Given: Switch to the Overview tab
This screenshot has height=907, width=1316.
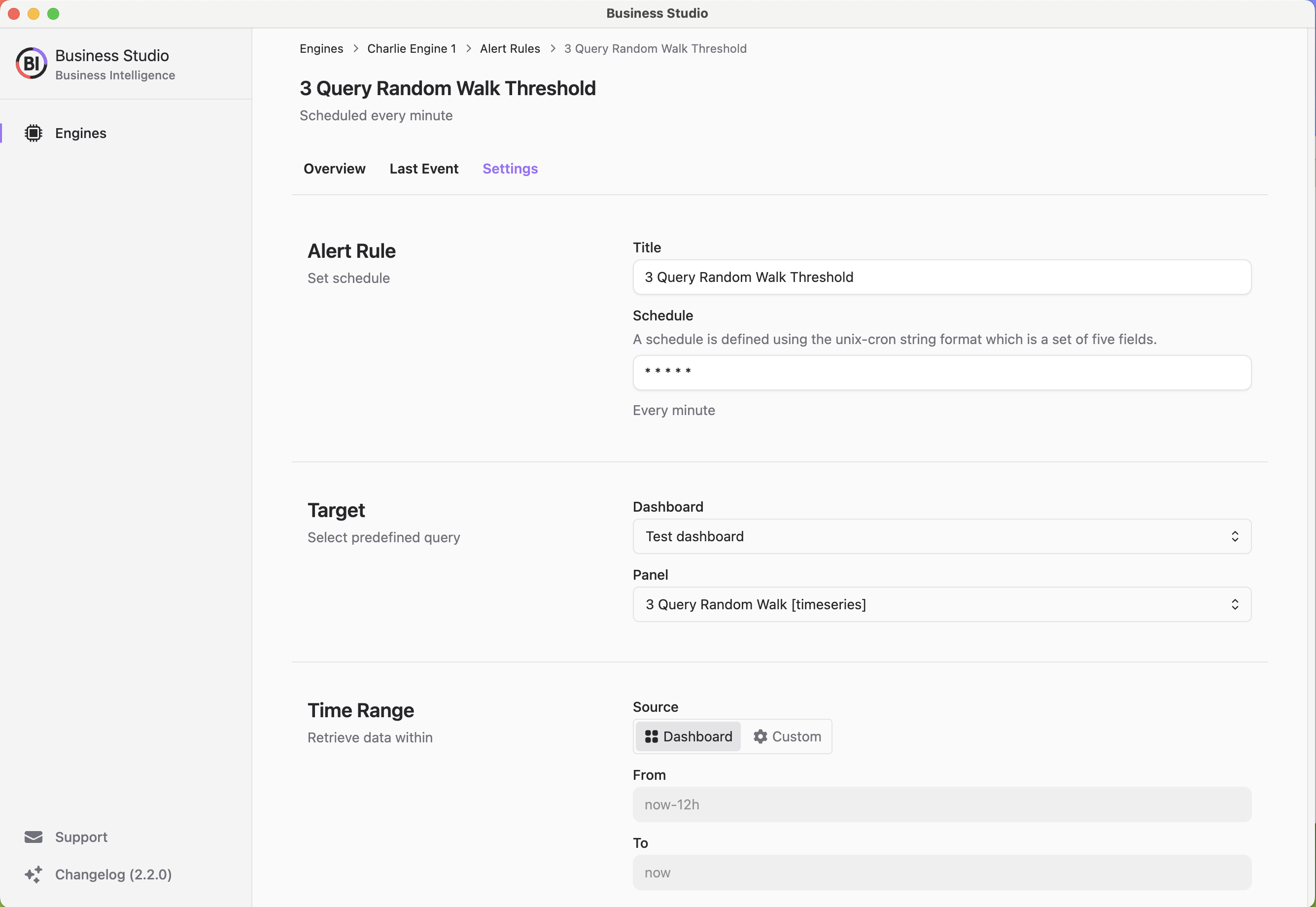Looking at the screenshot, I should tap(334, 168).
